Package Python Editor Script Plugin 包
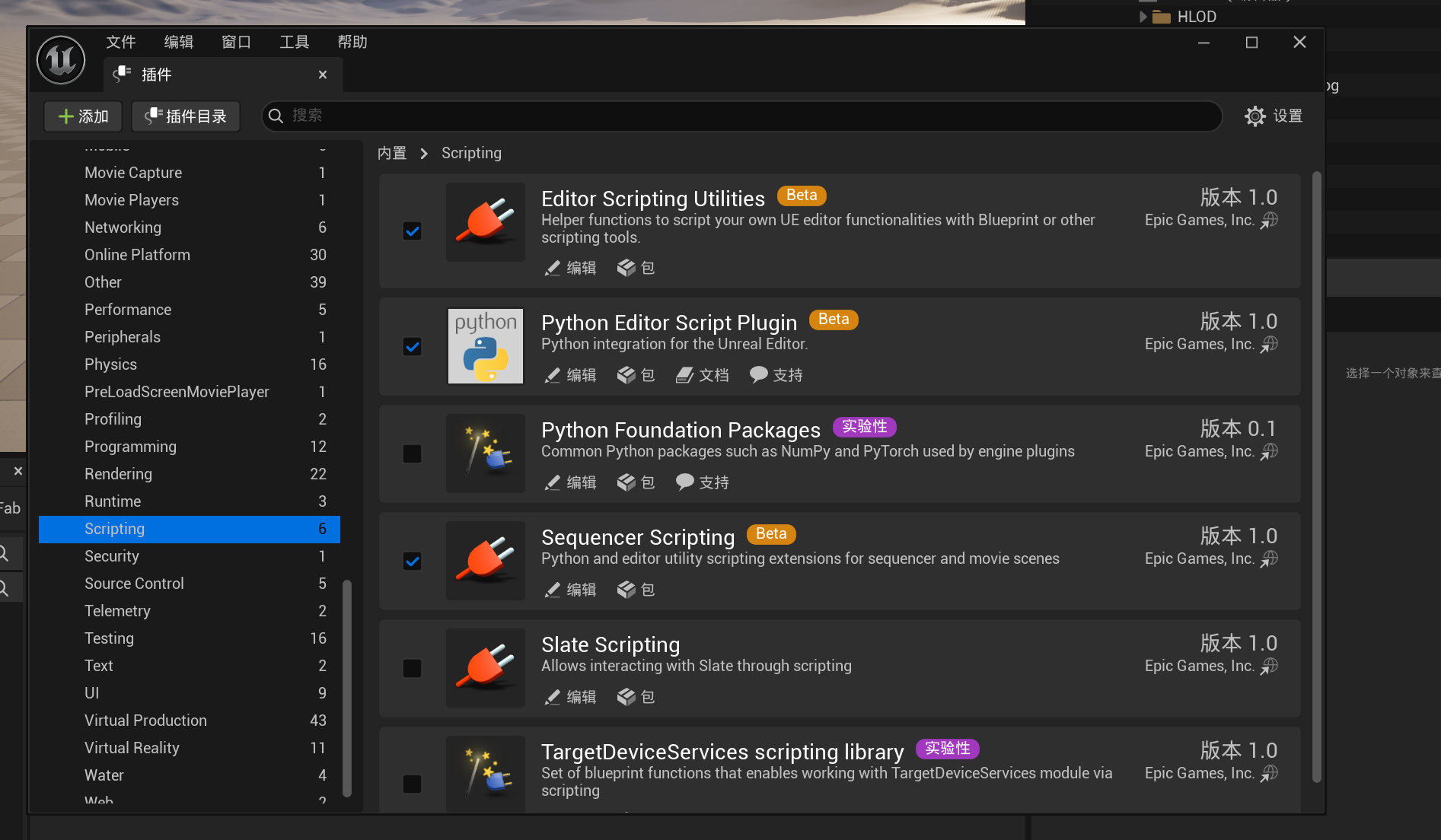 (636, 375)
